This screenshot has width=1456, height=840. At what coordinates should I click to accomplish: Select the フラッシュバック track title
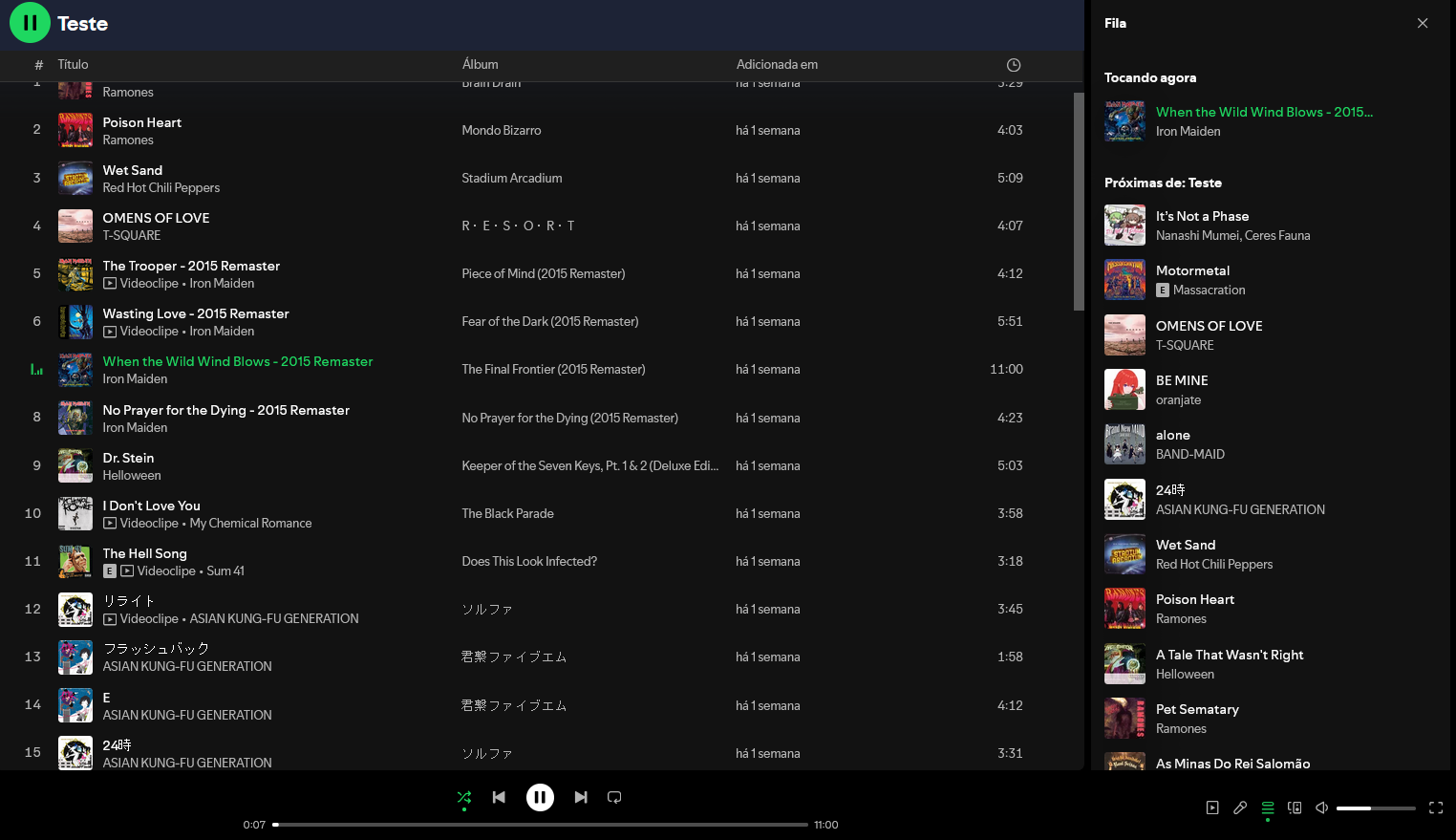pos(156,649)
